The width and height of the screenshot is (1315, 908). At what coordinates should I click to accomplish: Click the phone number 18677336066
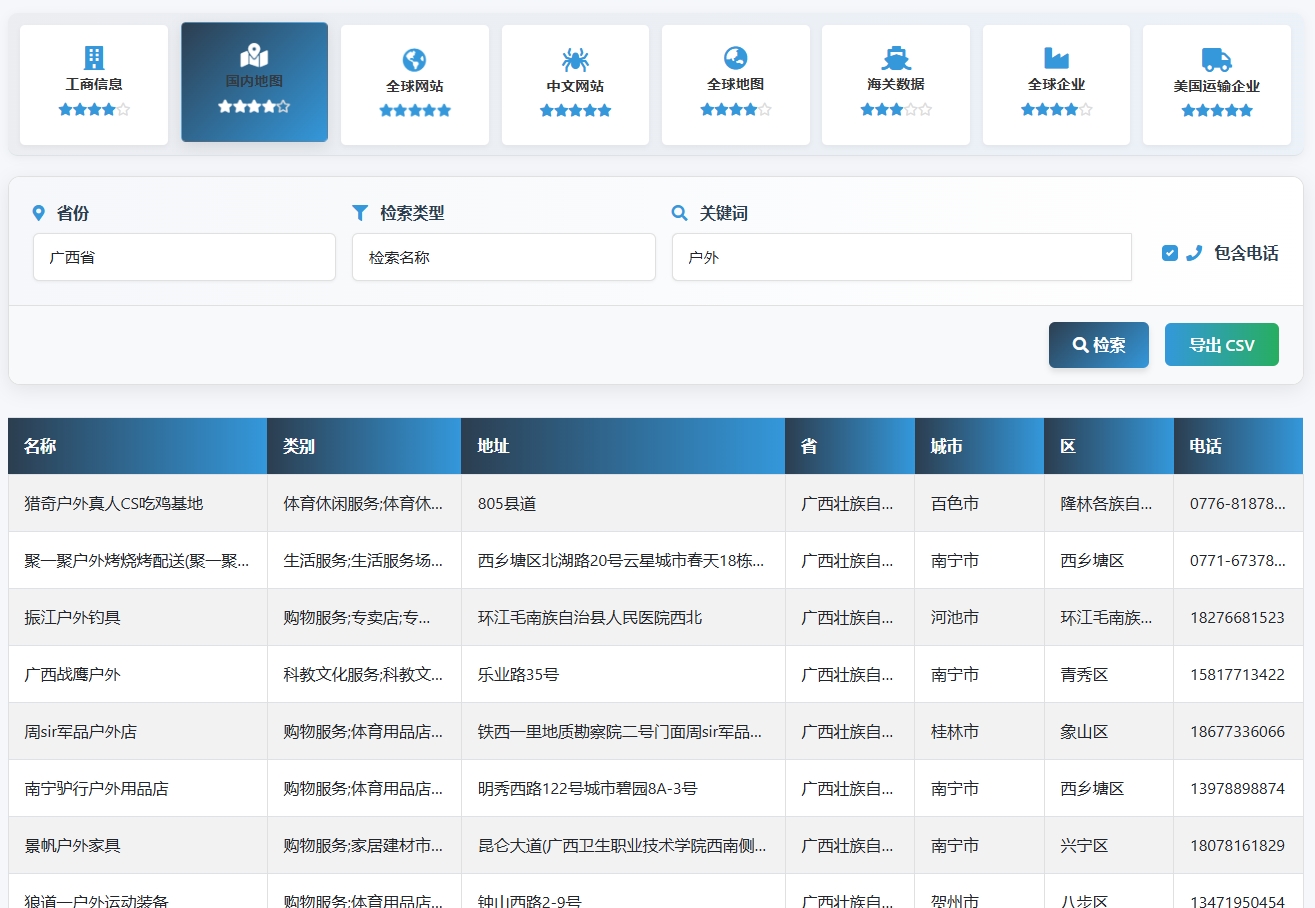pos(1237,731)
